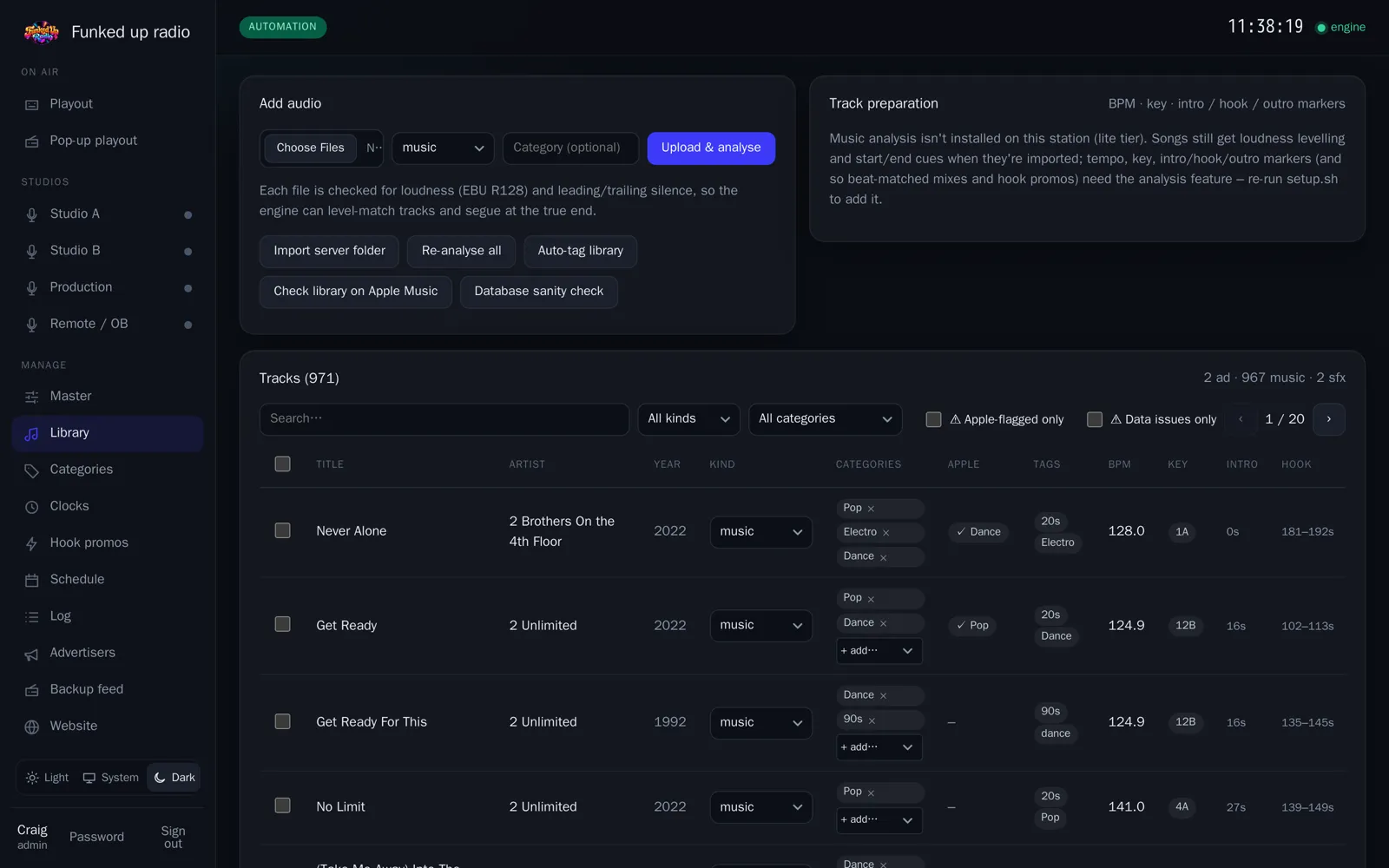Open the All kinds filter dropdown
Viewport: 1389px width, 868px height.
(x=688, y=419)
